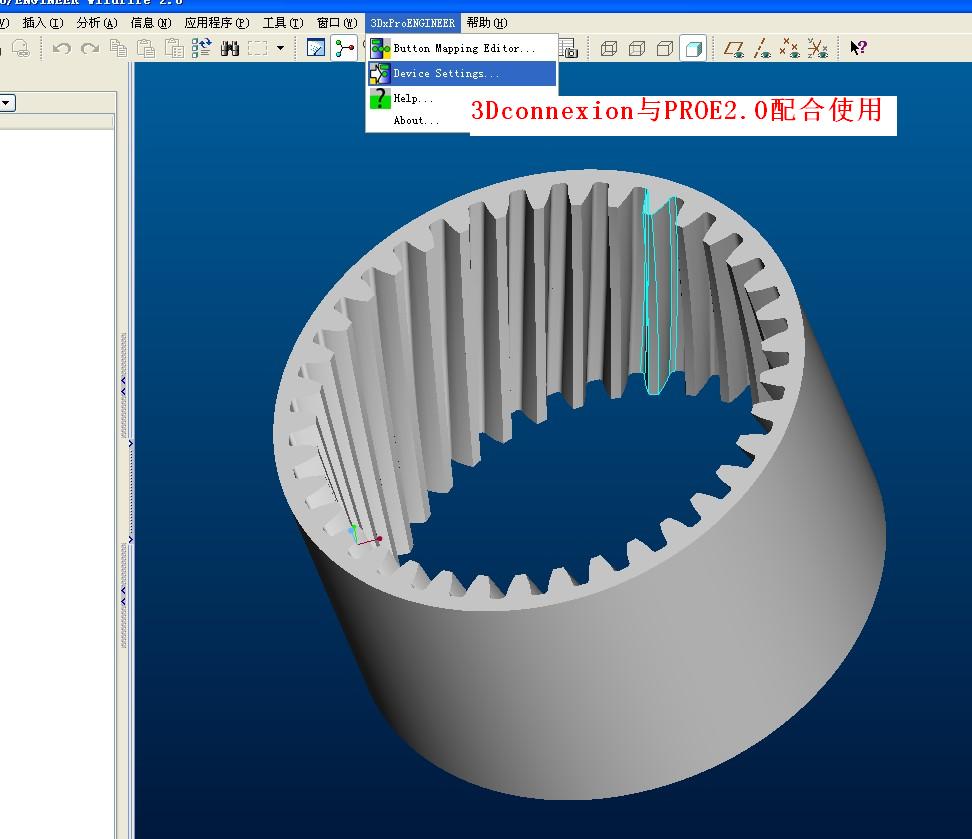
Task: Switch to Hidden Line display style
Action: [x=637, y=48]
